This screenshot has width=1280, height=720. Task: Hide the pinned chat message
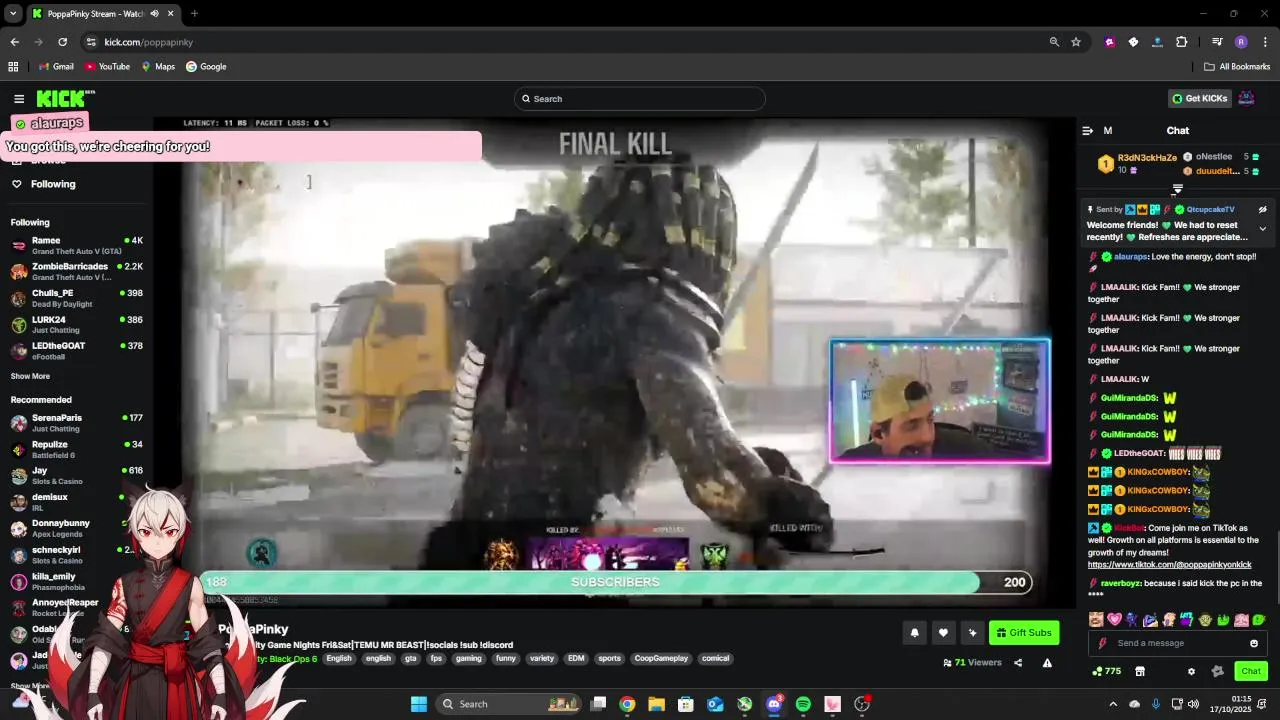point(1262,210)
